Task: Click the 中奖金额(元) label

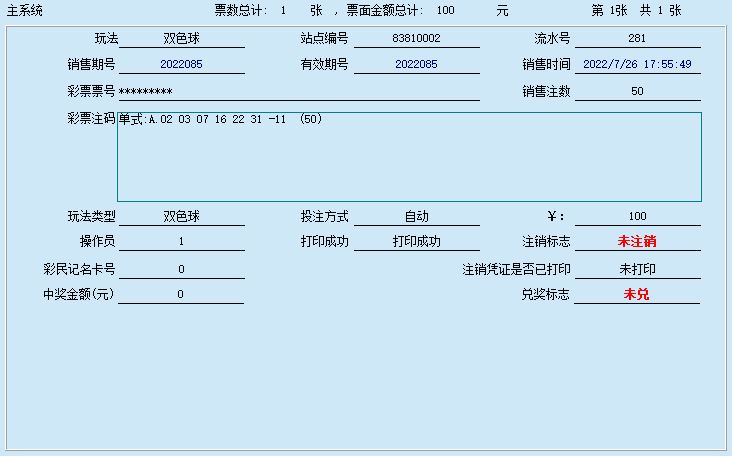Action: pos(78,295)
